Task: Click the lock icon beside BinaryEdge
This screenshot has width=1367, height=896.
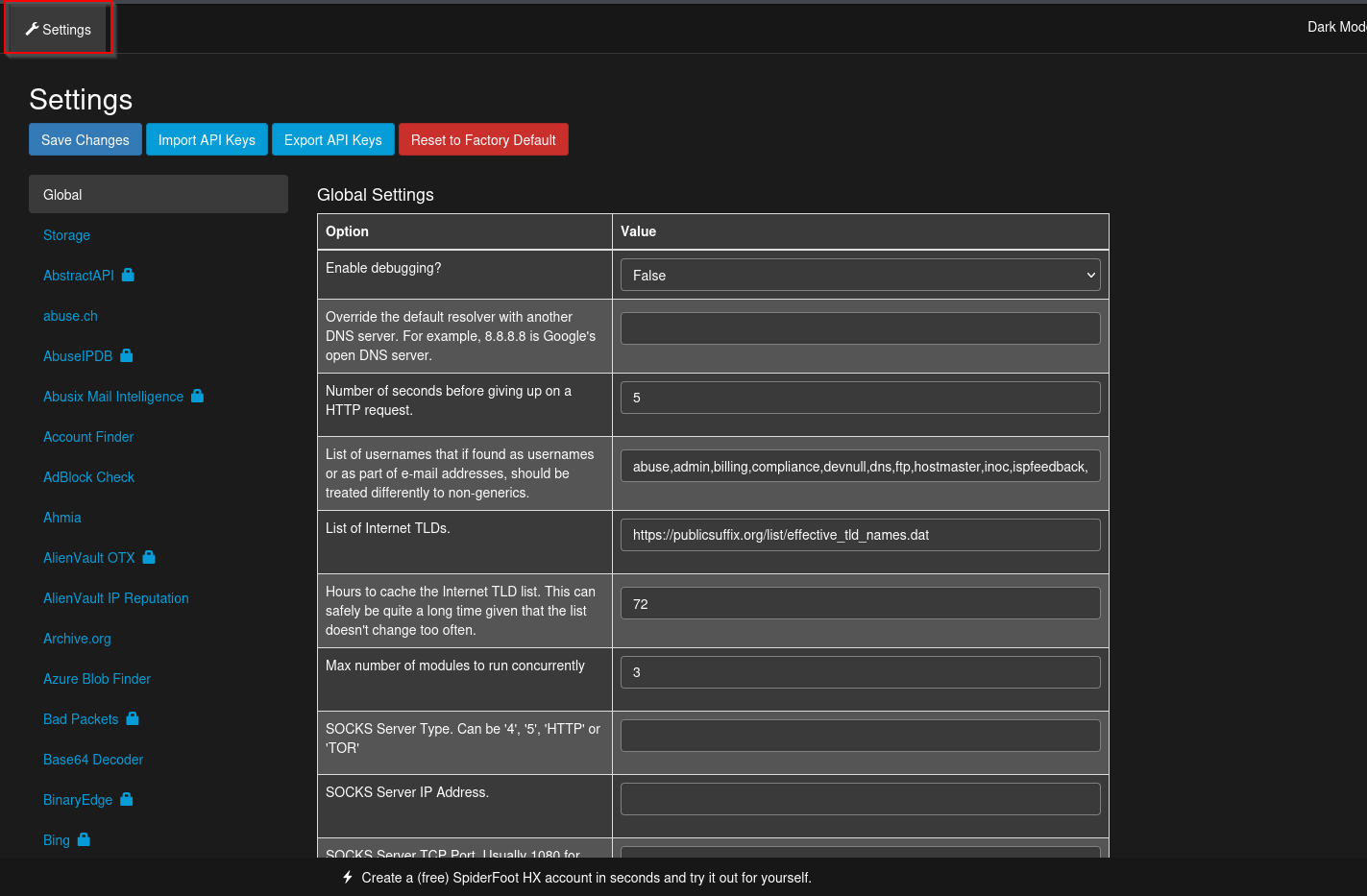Action: 126,799
